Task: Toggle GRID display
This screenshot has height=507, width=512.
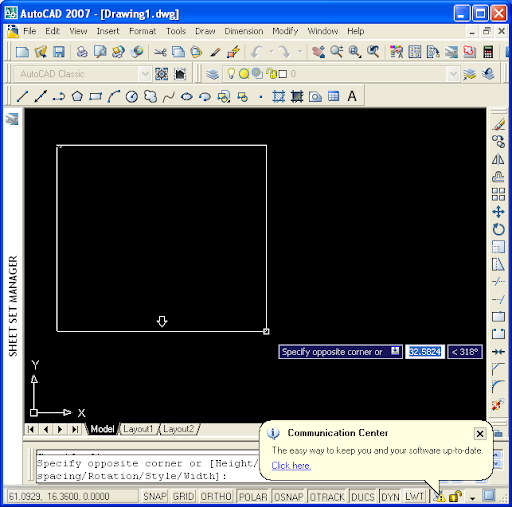Action: click(183, 496)
